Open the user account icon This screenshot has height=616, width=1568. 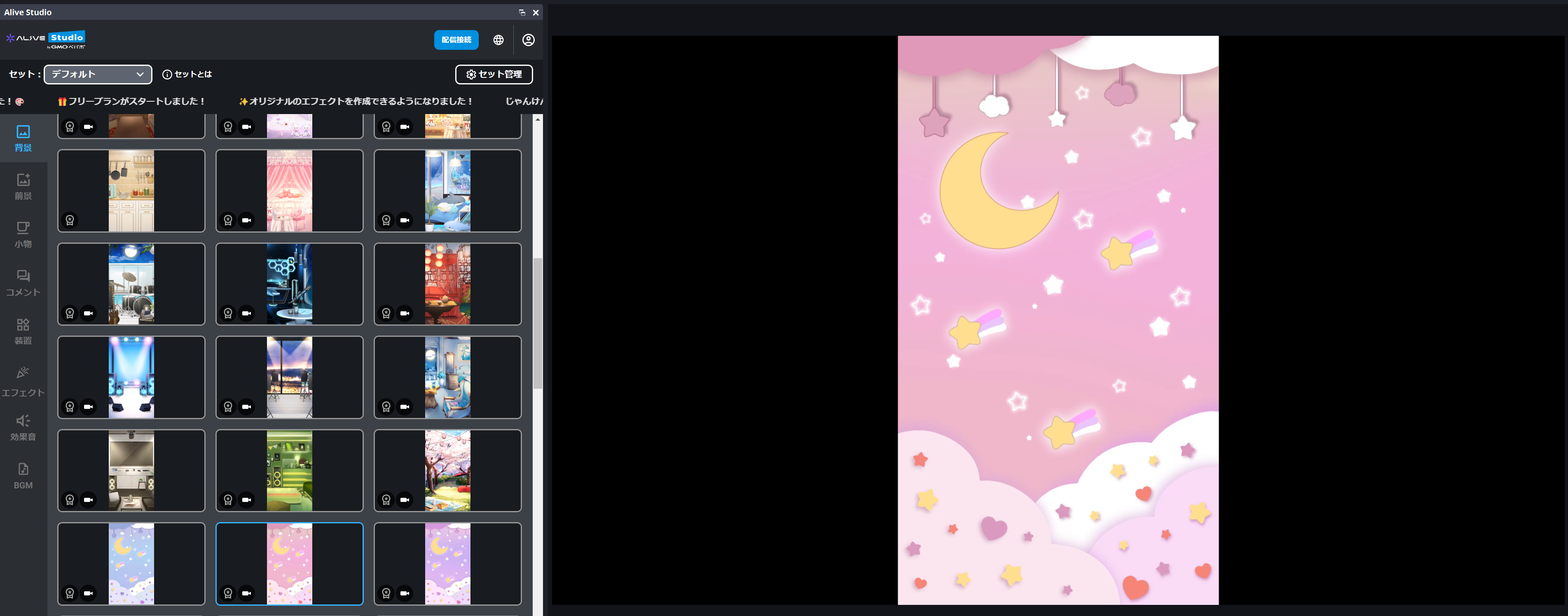528,40
